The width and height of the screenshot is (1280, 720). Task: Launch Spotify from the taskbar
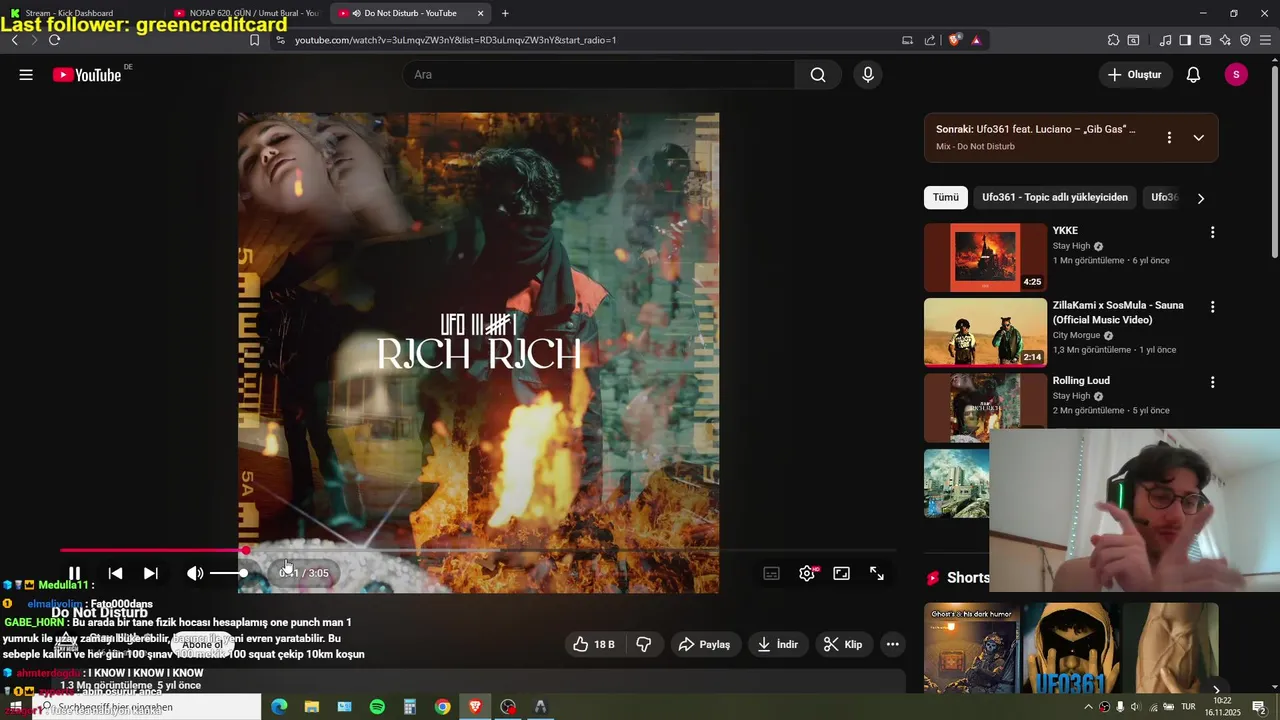pos(377,707)
